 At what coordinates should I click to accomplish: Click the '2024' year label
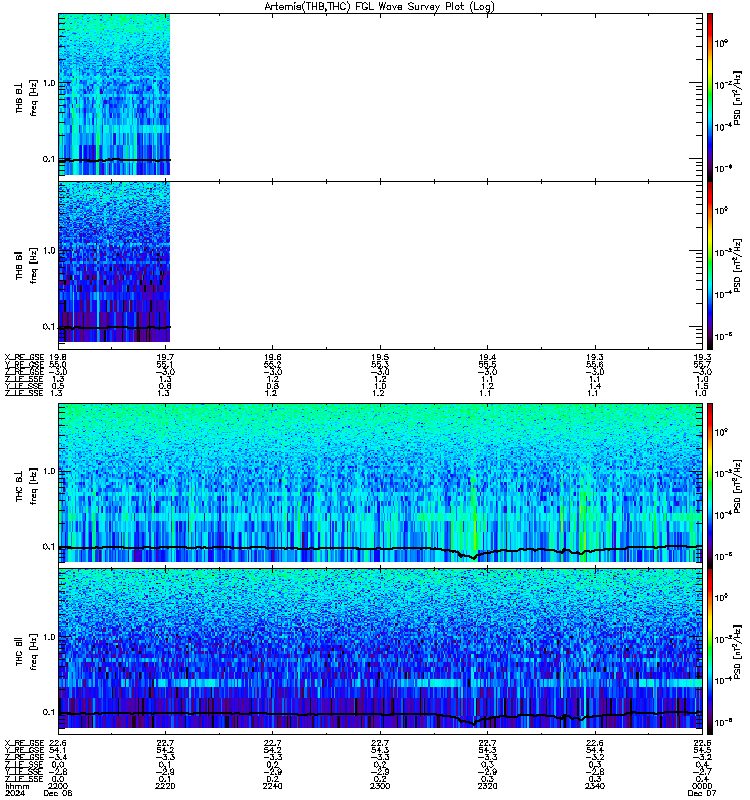(14, 793)
